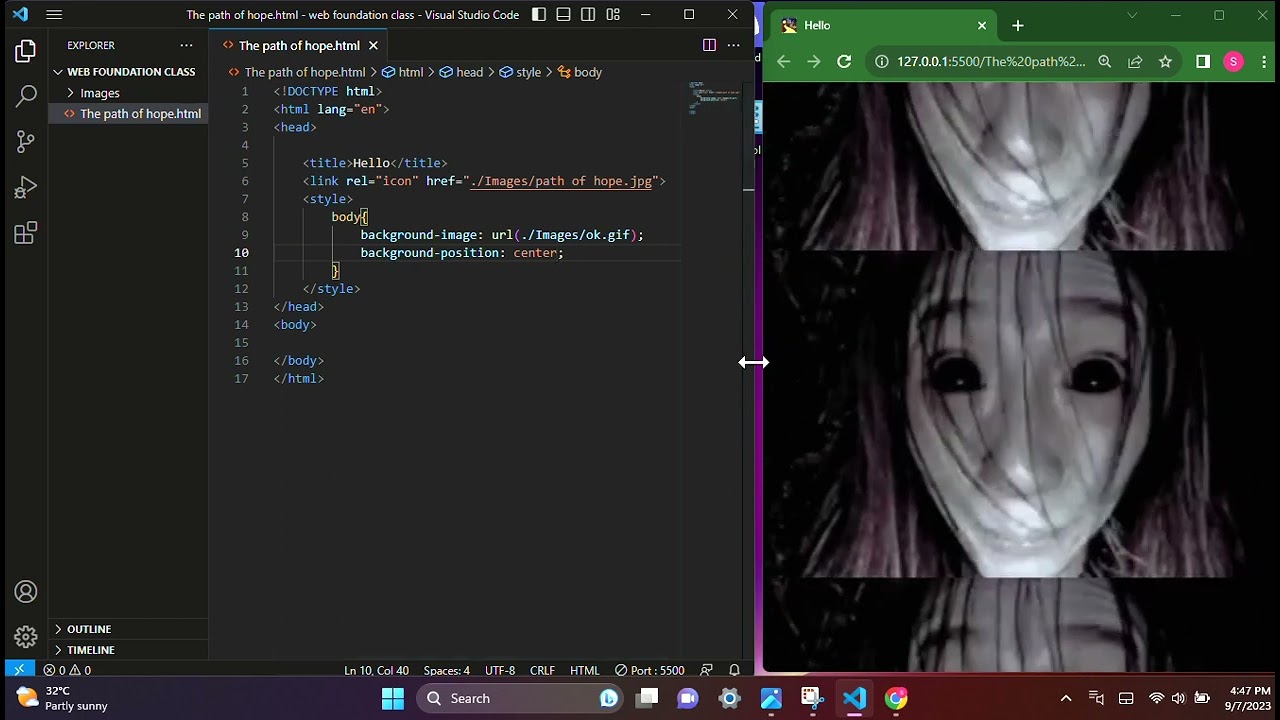Bookmark this page with the star icon
Image resolution: width=1280 pixels, height=720 pixels.
click(x=1165, y=62)
